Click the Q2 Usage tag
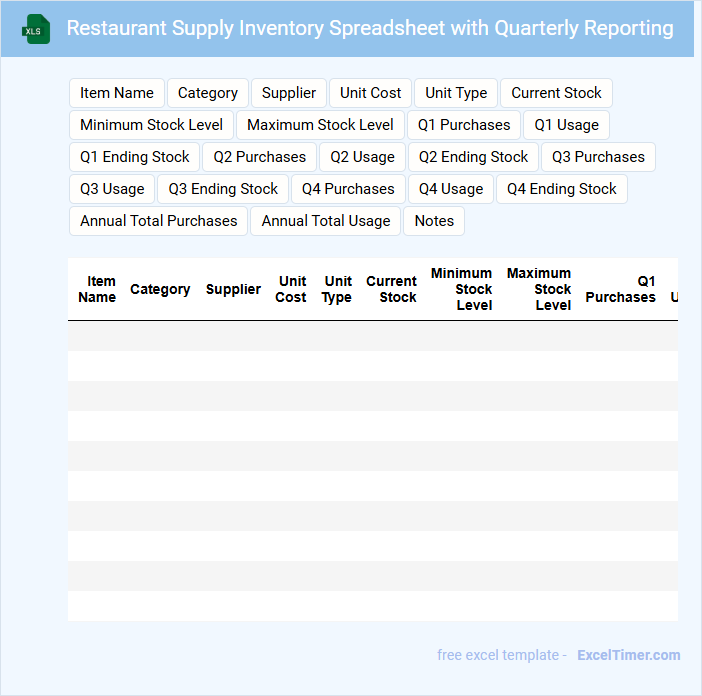The height and width of the screenshot is (696, 702). [x=362, y=157]
